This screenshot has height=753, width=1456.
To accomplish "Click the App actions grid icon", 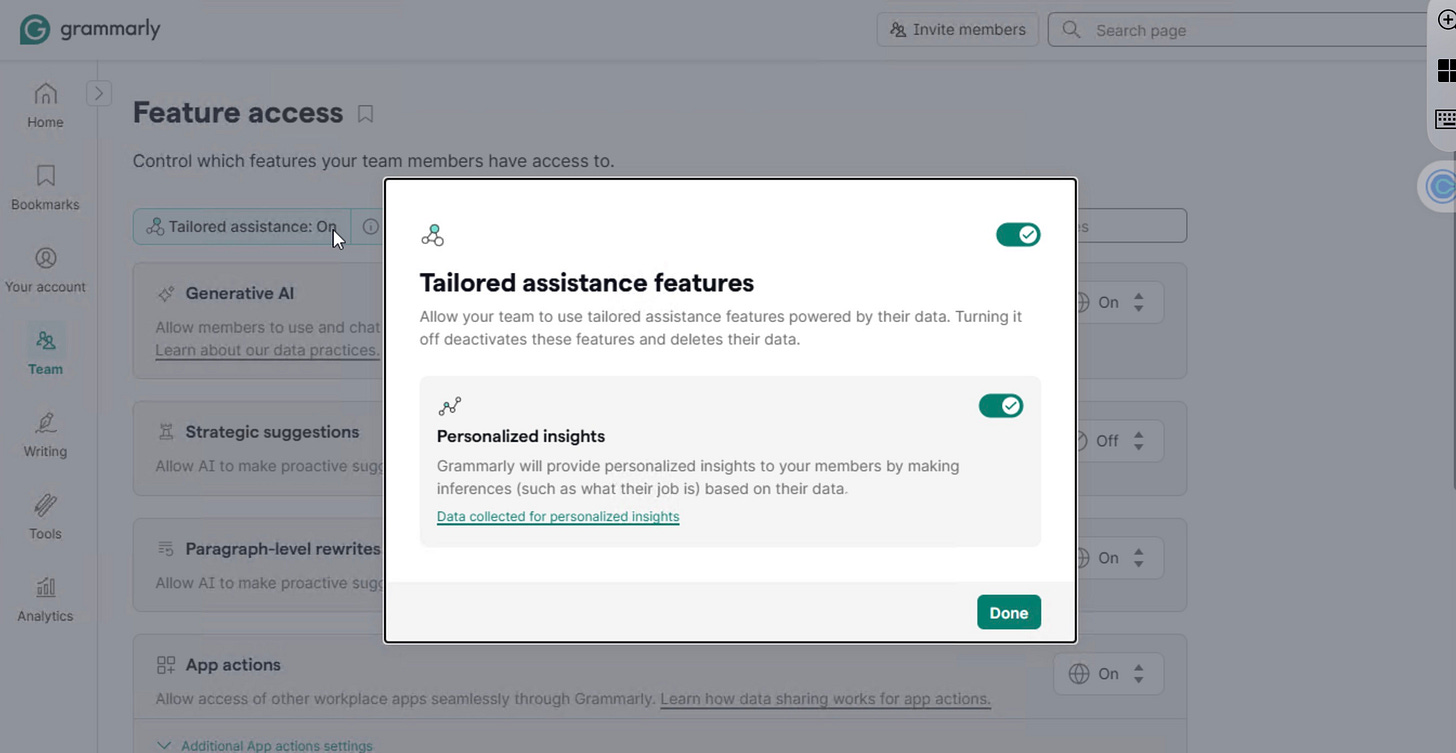I will (x=166, y=665).
